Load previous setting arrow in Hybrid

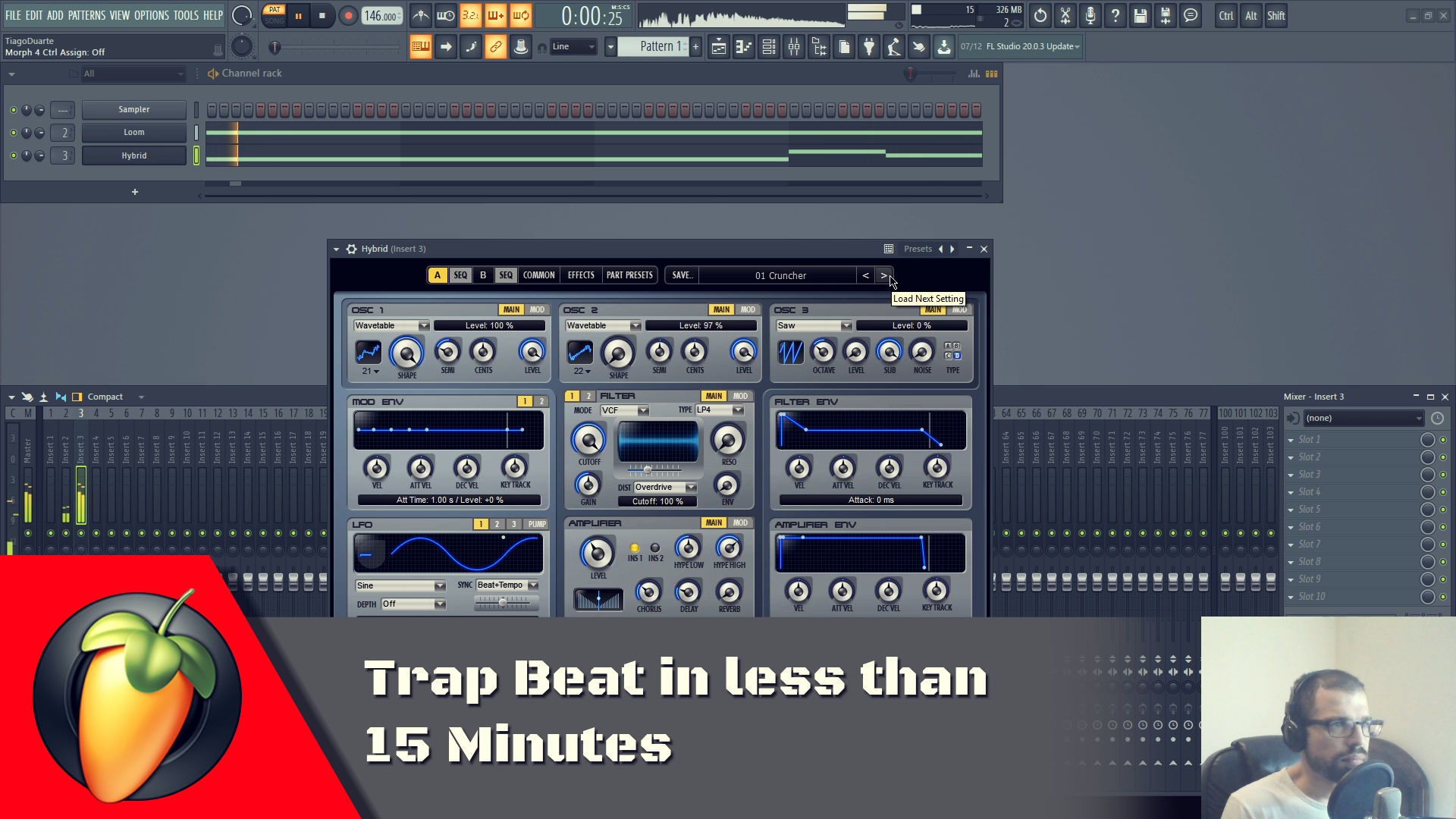866,275
